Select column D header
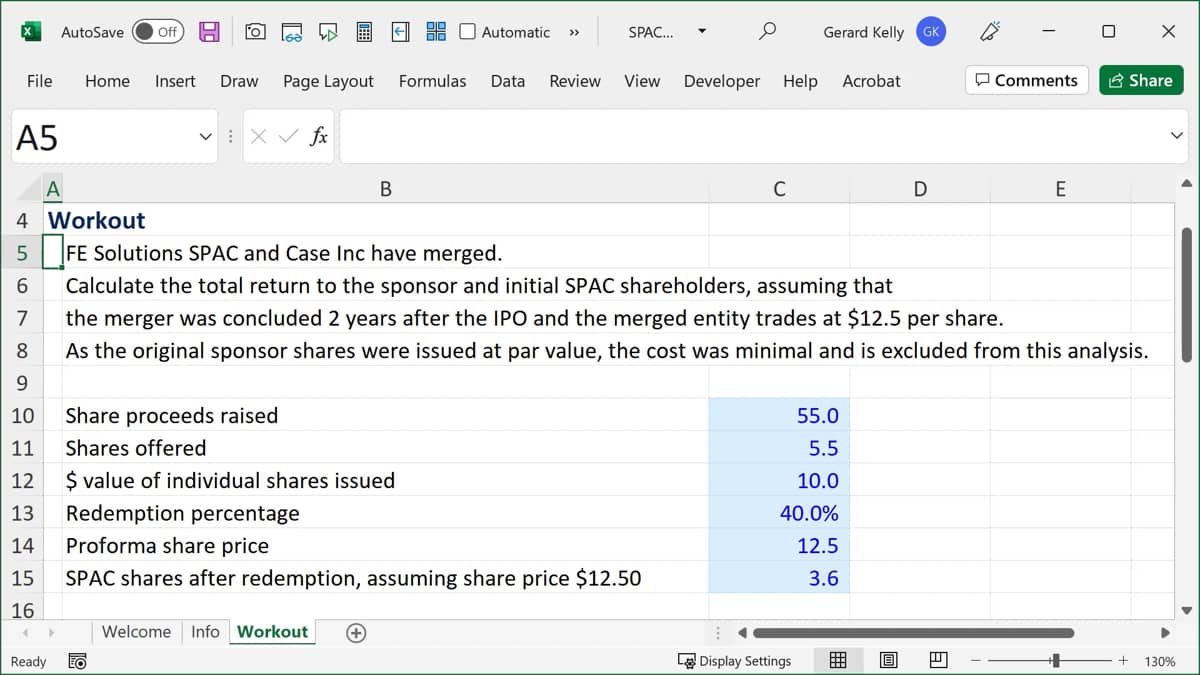This screenshot has height=675, width=1200. click(x=920, y=188)
